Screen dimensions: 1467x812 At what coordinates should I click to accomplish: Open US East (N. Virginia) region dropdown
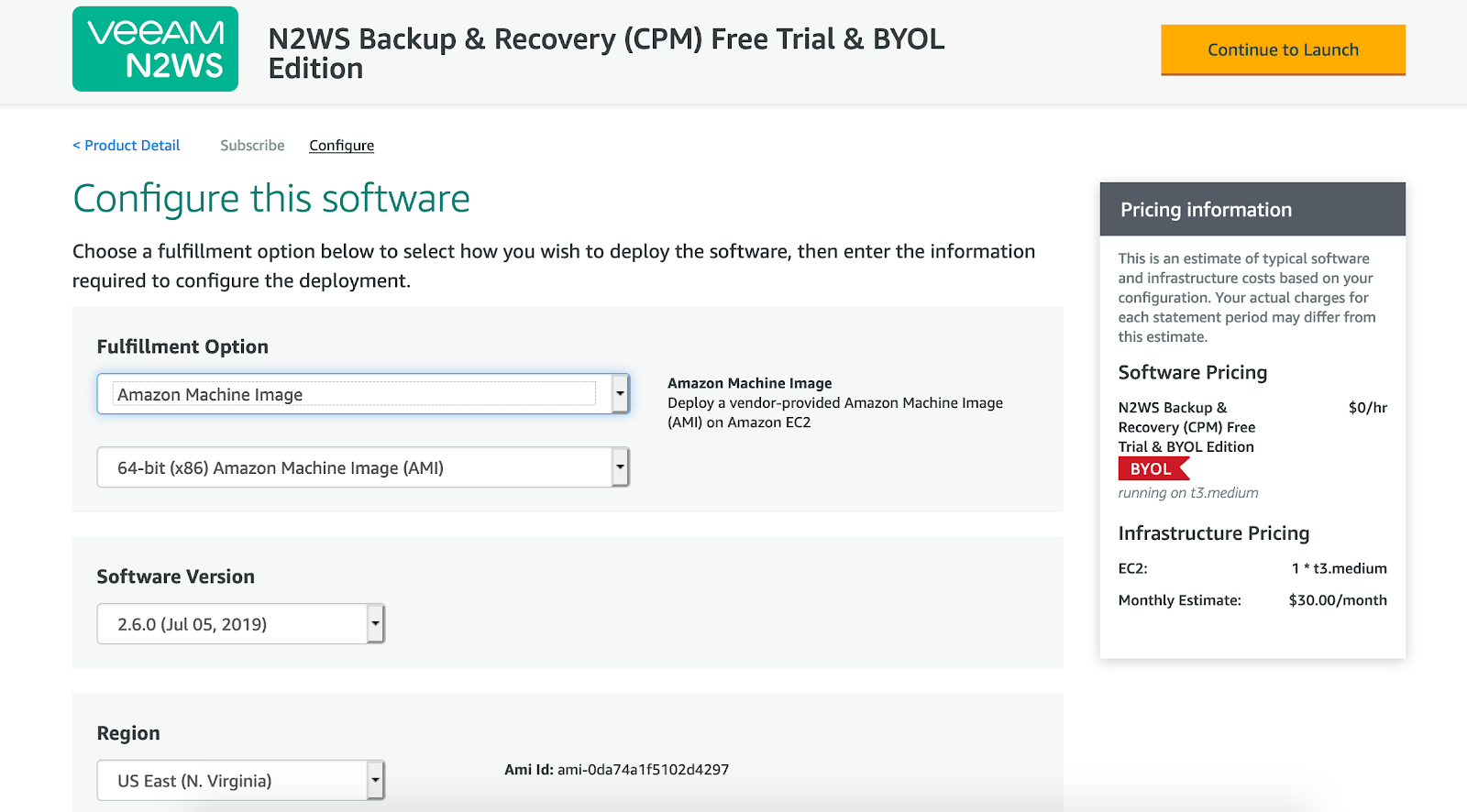pyautogui.click(x=241, y=781)
